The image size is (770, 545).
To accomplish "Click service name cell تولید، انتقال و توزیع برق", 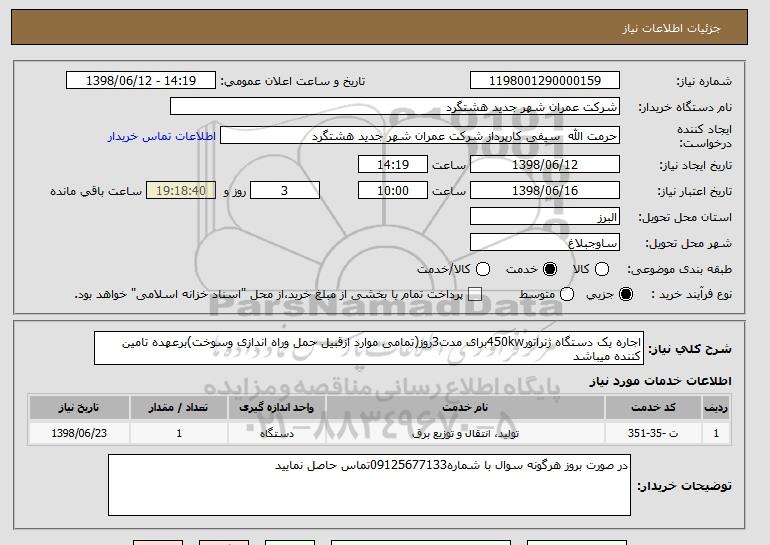I will pyautogui.click(x=465, y=433).
